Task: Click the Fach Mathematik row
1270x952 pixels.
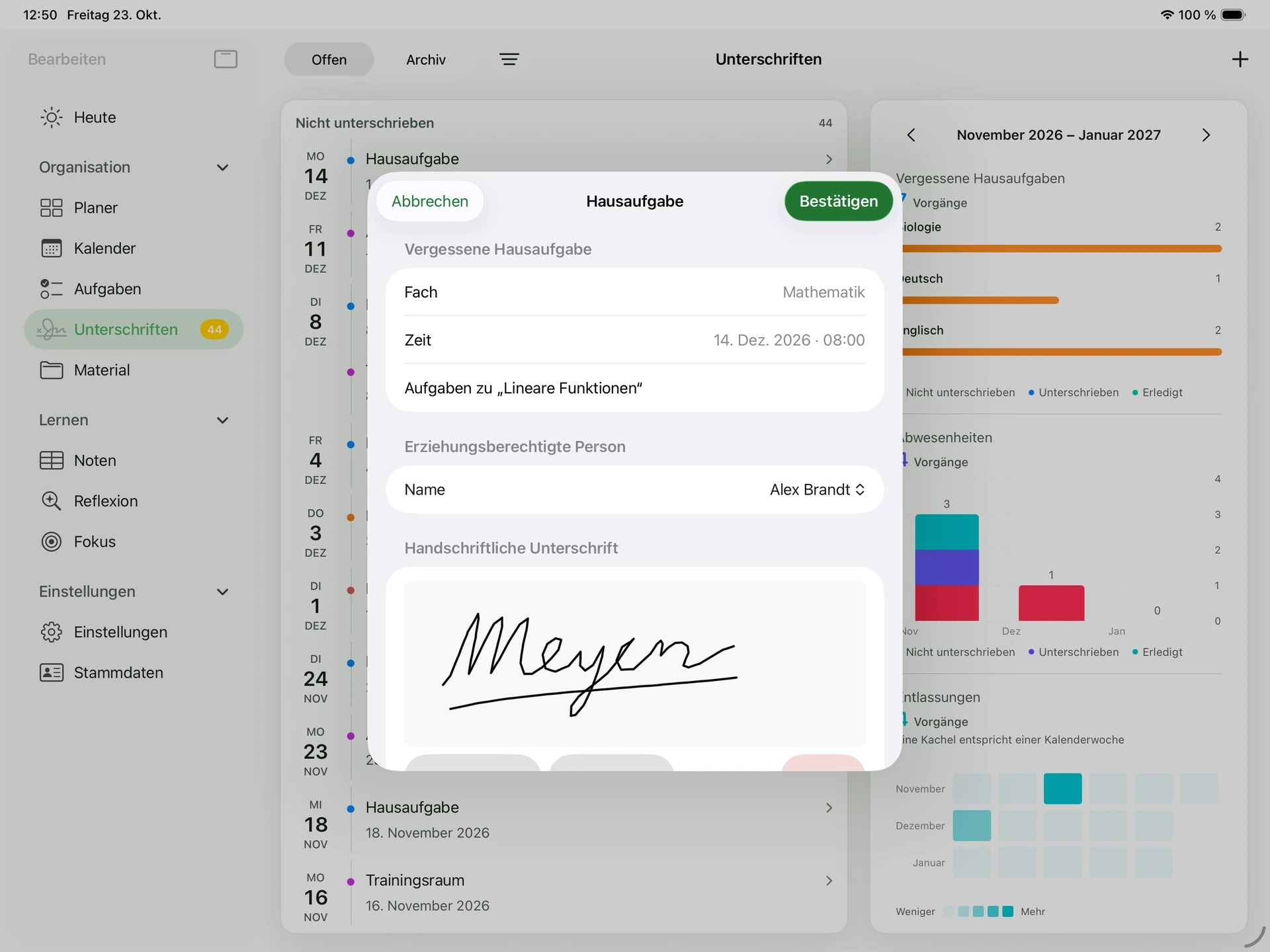Action: click(635, 292)
